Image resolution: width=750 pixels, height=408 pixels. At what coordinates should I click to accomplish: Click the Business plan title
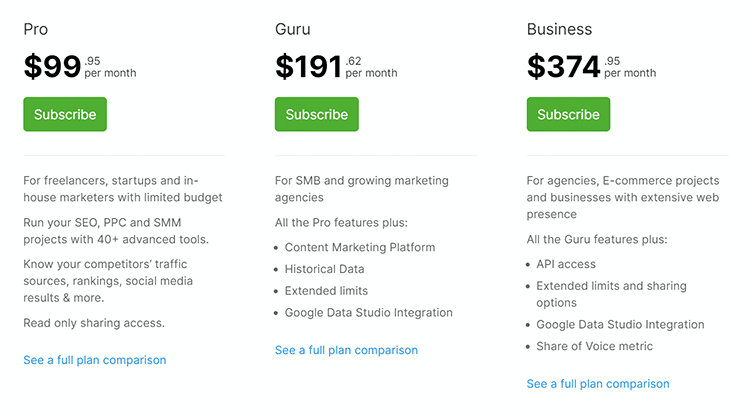click(x=559, y=29)
